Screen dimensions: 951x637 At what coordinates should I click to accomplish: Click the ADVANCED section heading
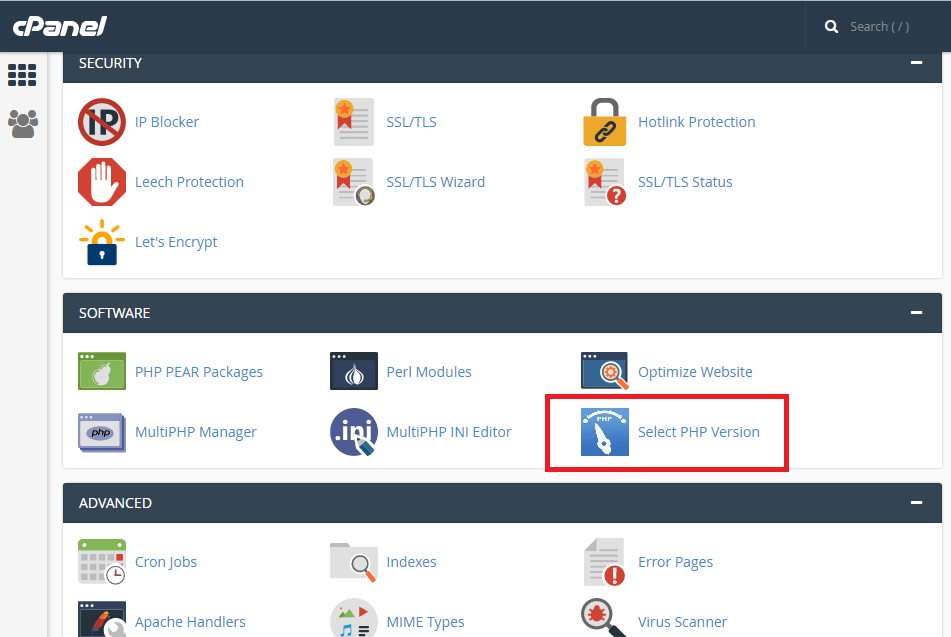(x=115, y=503)
